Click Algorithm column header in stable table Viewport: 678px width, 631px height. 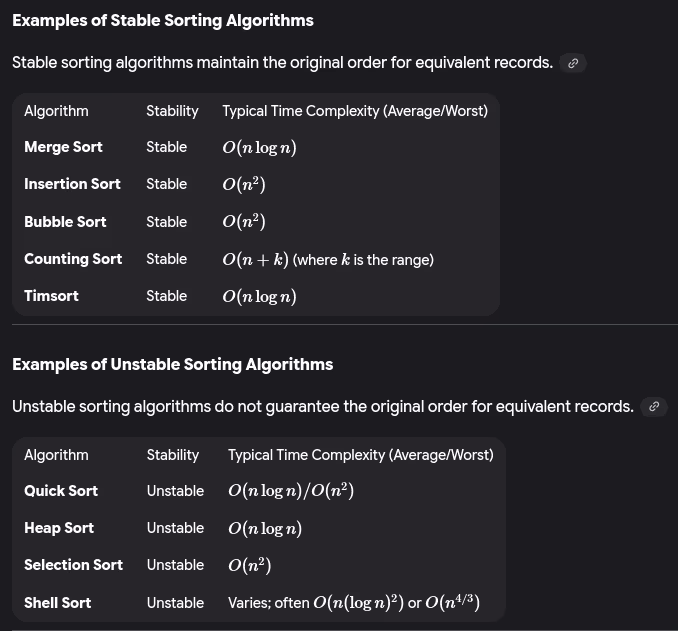[56, 111]
